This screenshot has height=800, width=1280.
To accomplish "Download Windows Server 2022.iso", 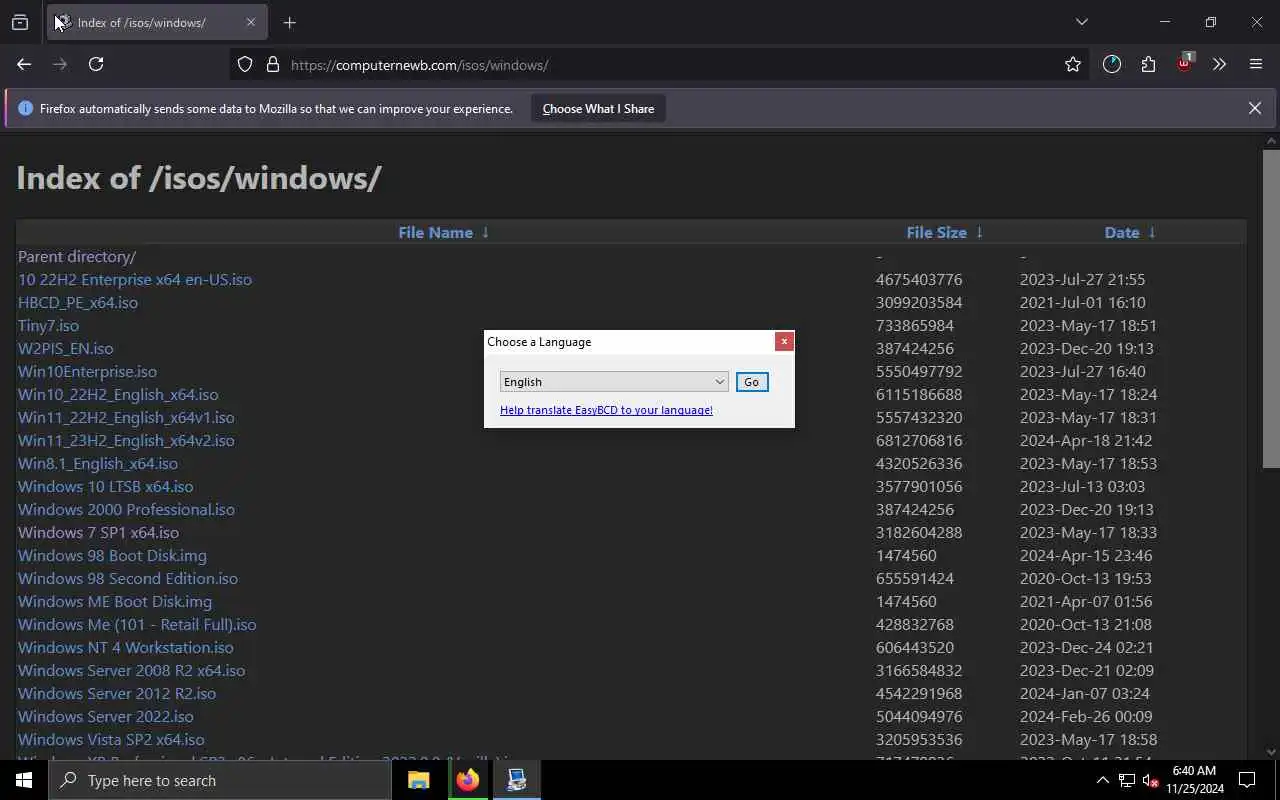I will [106, 716].
